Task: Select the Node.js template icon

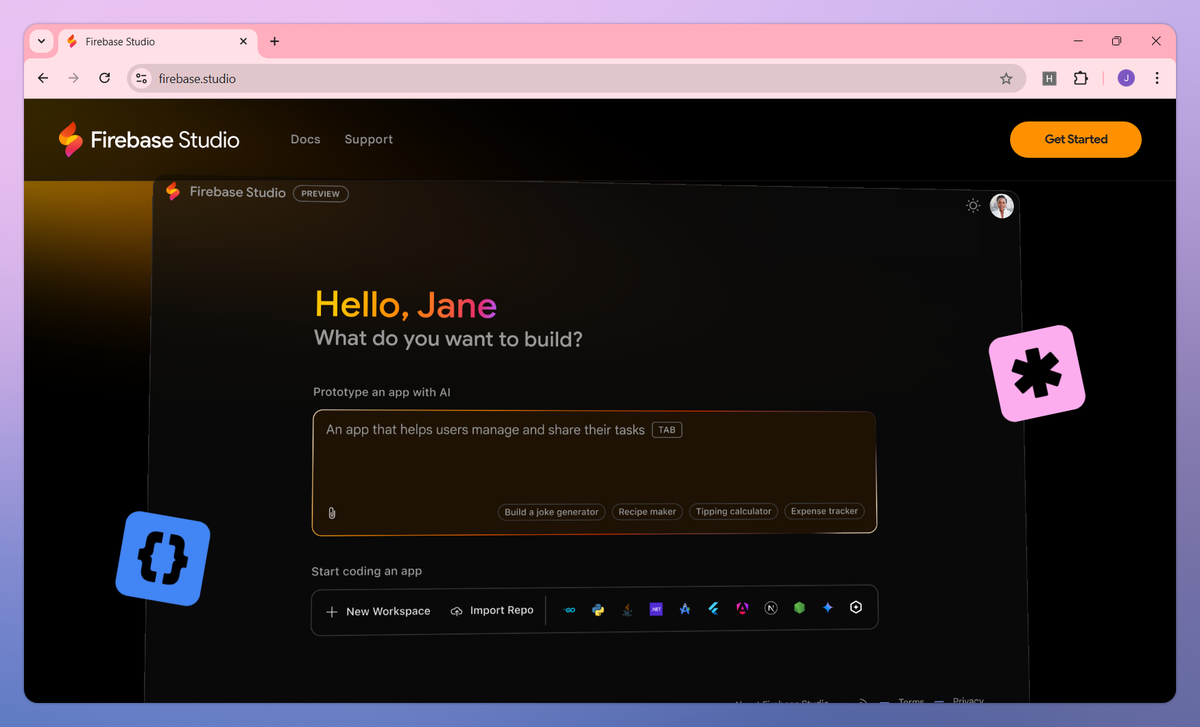Action: pos(799,608)
